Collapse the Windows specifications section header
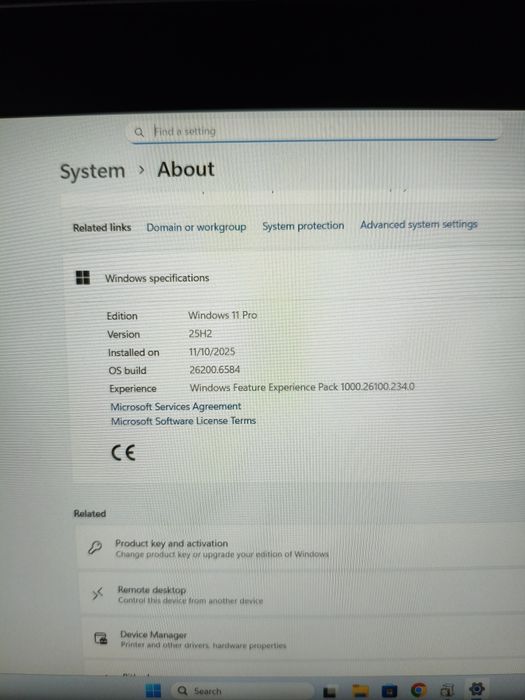The image size is (525, 700). (295, 278)
